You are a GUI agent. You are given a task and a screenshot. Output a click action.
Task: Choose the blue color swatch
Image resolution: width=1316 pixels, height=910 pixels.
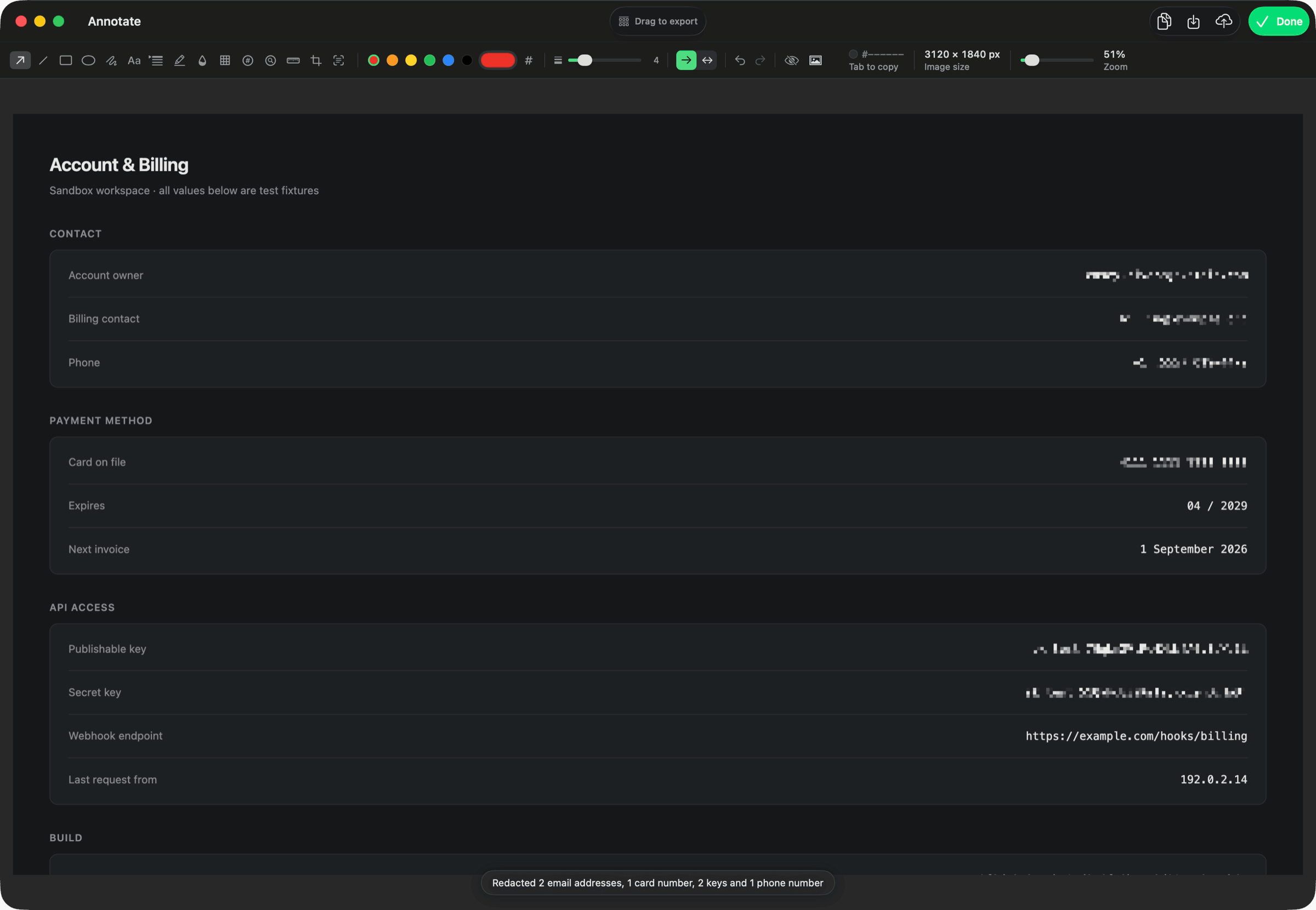(x=449, y=60)
